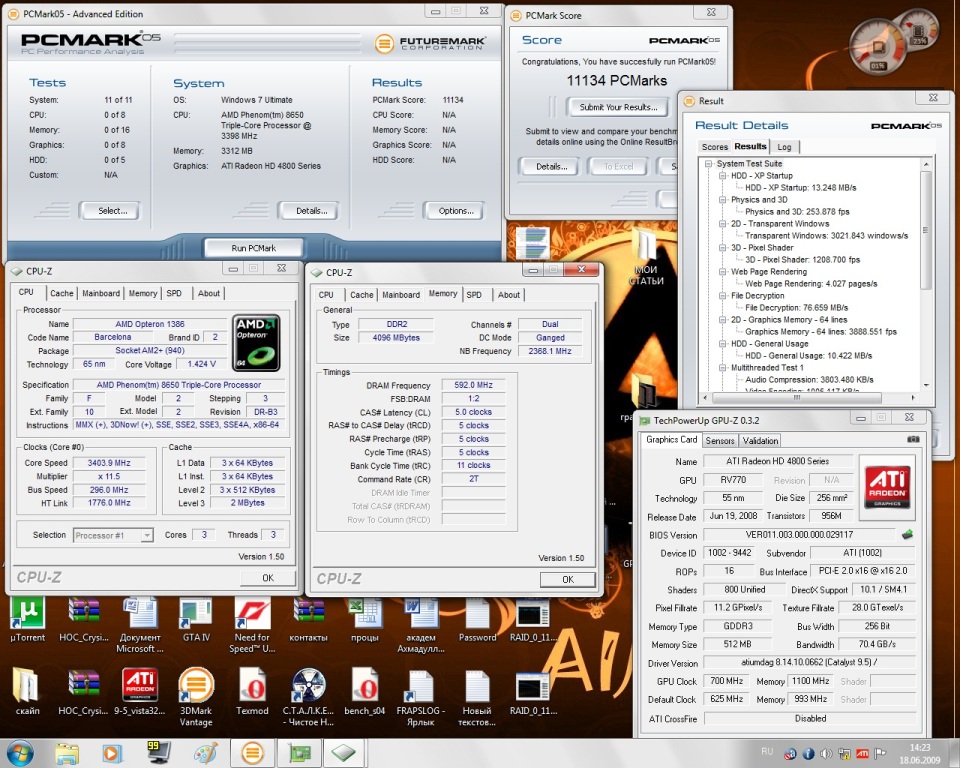Click the GPU-Z taskbar button
This screenshot has height=768, width=960.
click(x=299, y=753)
